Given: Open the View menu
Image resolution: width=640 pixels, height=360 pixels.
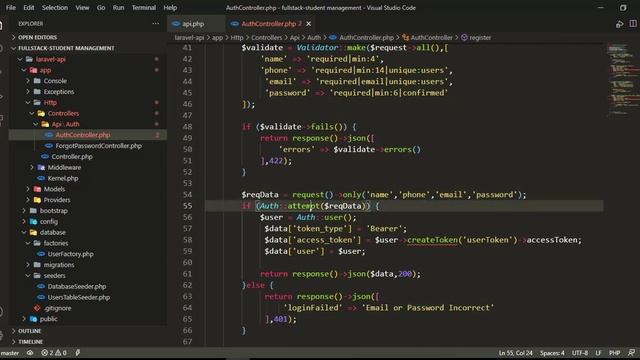Looking at the screenshot, I should (82, 7).
